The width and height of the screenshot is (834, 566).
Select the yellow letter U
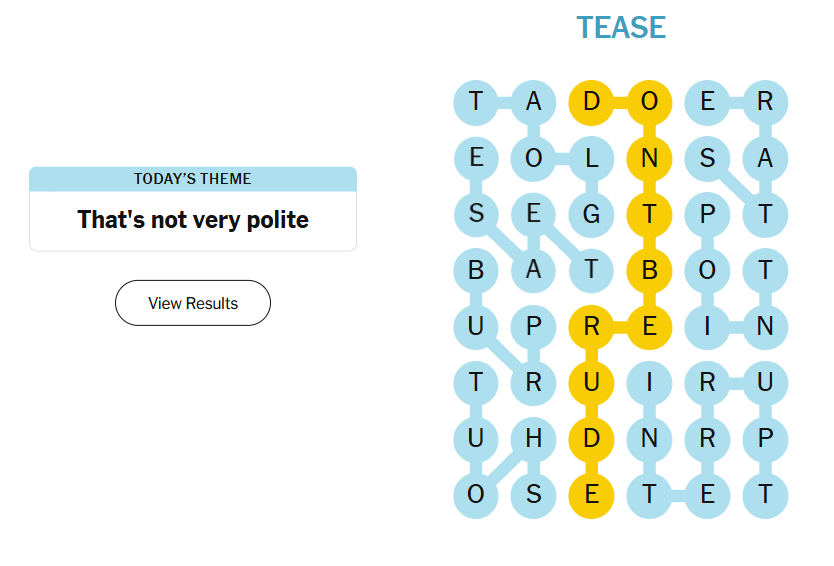[591, 382]
